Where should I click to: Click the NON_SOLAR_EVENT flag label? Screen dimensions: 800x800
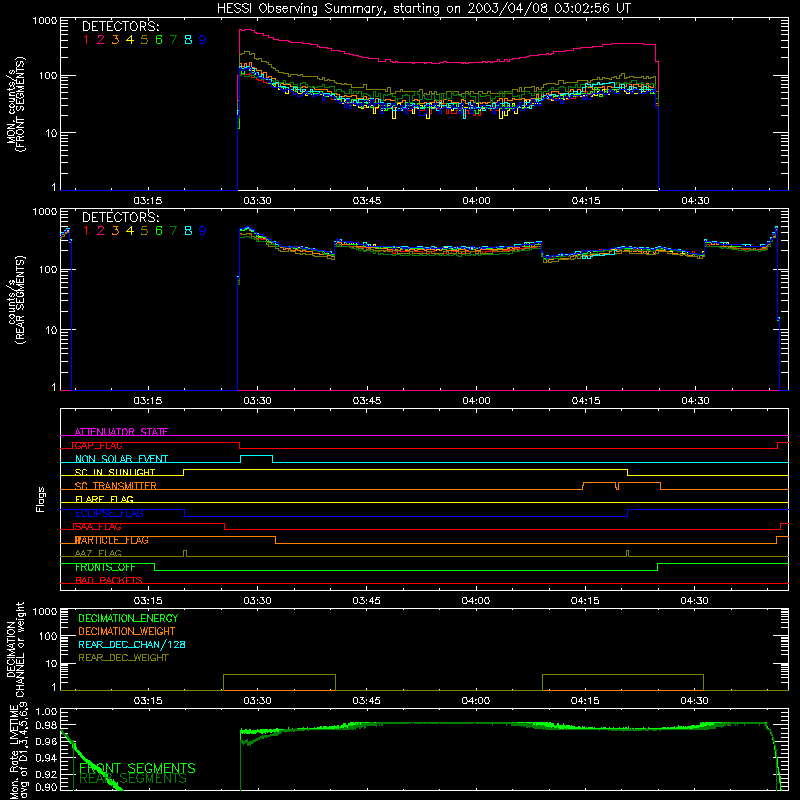pos(121,459)
